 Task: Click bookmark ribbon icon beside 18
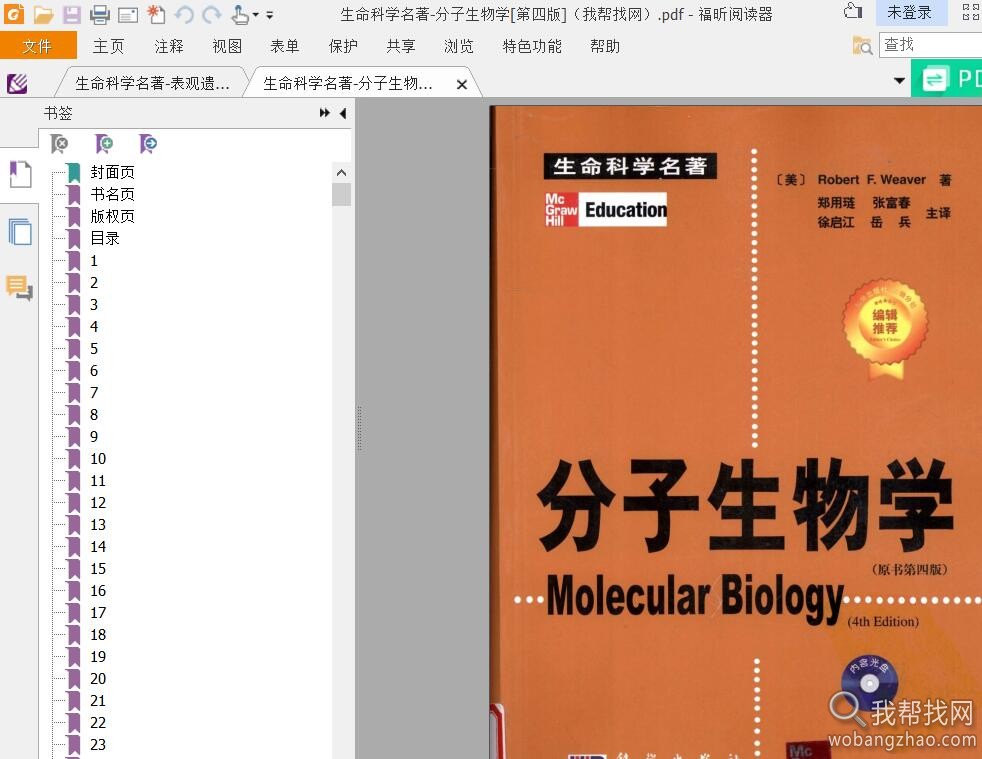pos(74,634)
